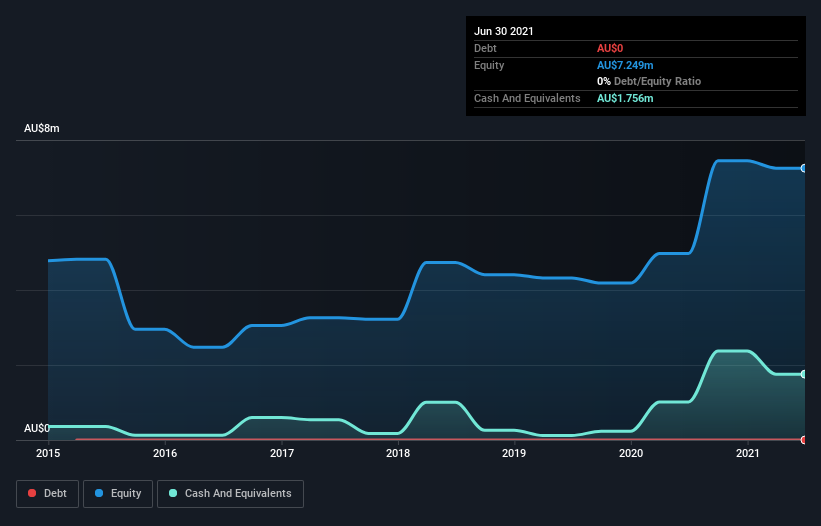Toggle the Debt legend button
Image resolution: width=821 pixels, height=526 pixels.
[48, 494]
